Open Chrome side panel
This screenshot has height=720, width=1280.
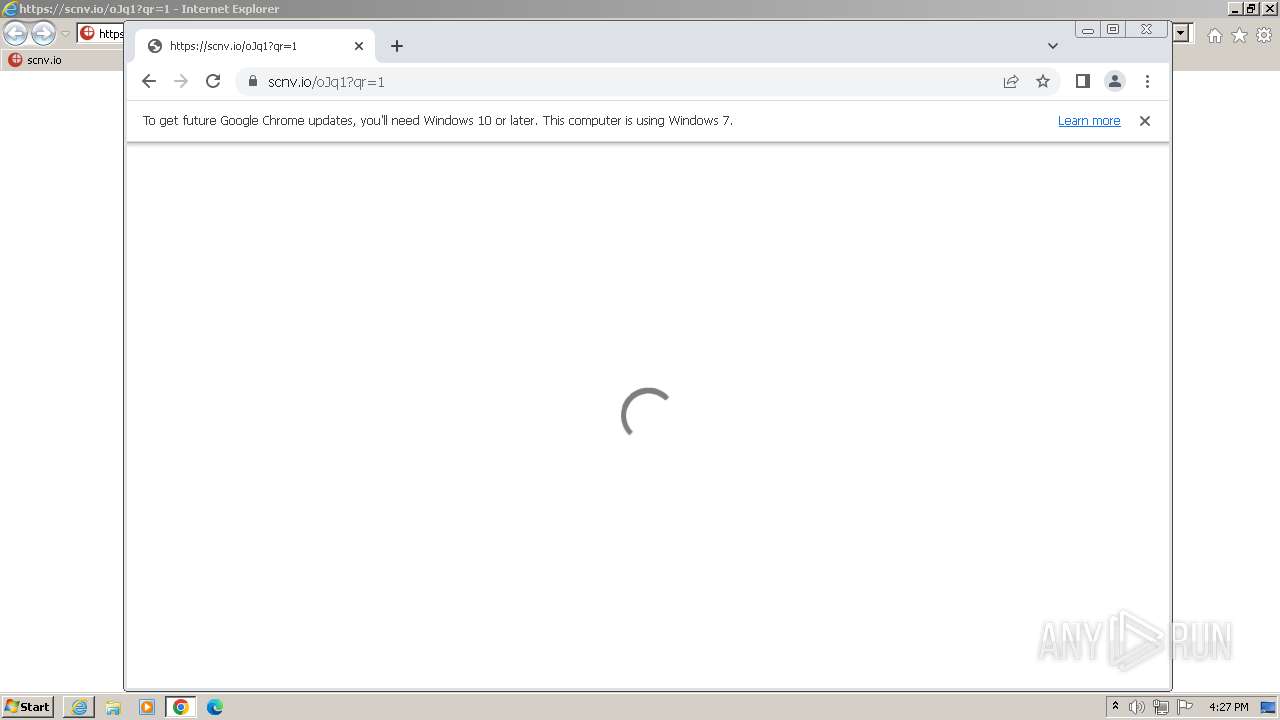coord(1082,82)
